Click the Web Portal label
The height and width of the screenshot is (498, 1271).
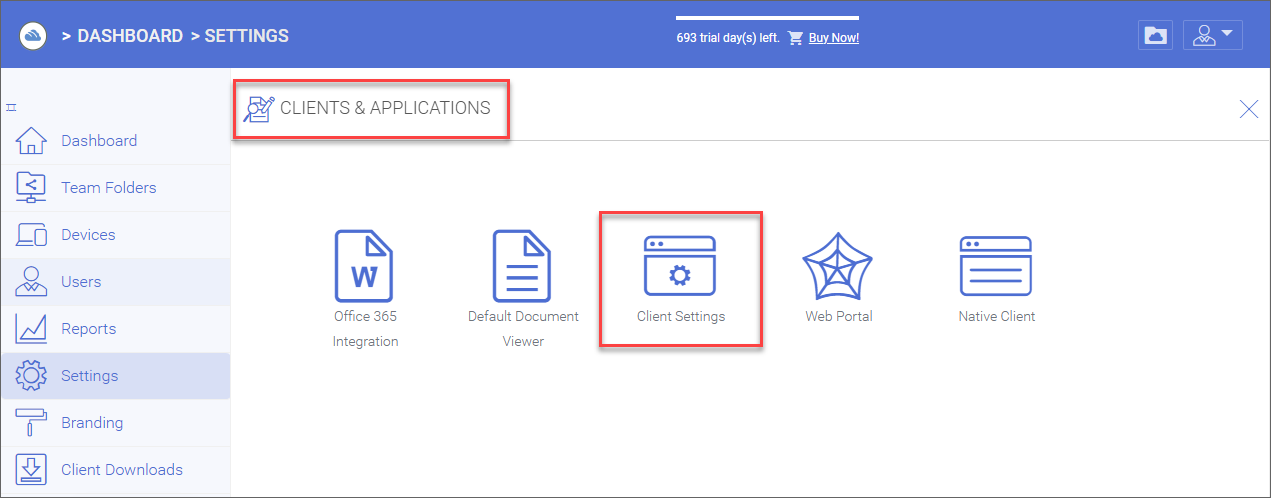click(x=839, y=316)
